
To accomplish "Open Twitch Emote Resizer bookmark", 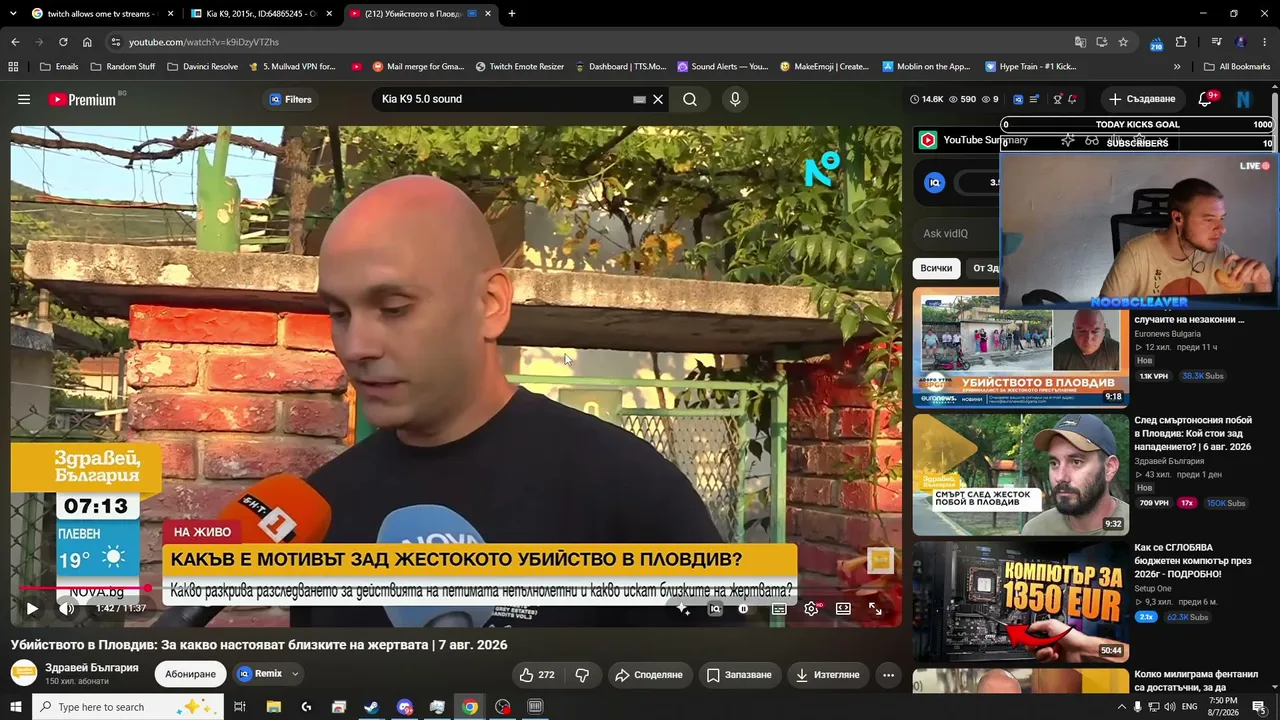I will 520,67.
